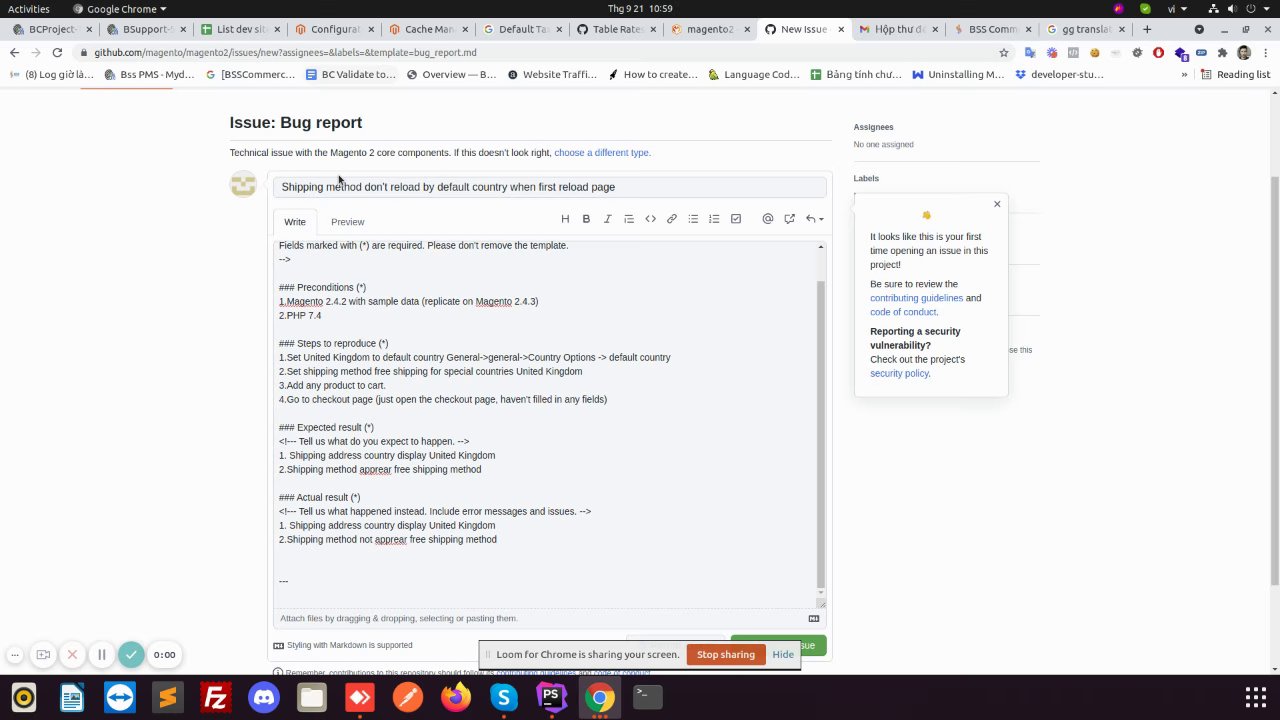The width and height of the screenshot is (1280, 720).
Task: Open the Activities overview
Action: [x=29, y=9]
